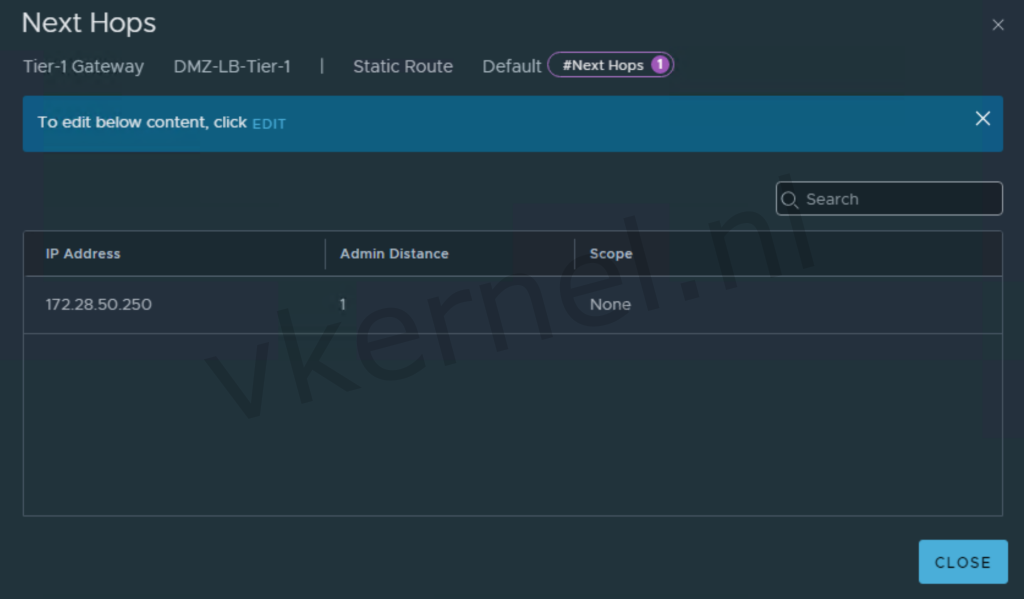Click the Scope column header
1024x599 pixels.
611,254
